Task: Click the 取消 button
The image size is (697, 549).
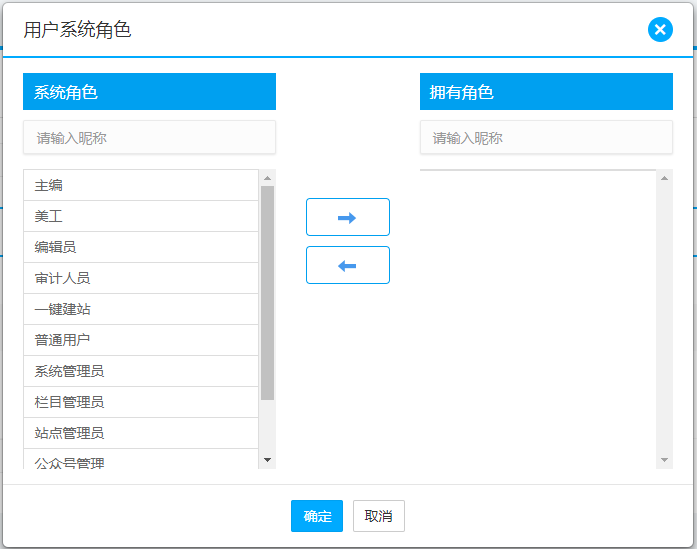Action: [378, 516]
